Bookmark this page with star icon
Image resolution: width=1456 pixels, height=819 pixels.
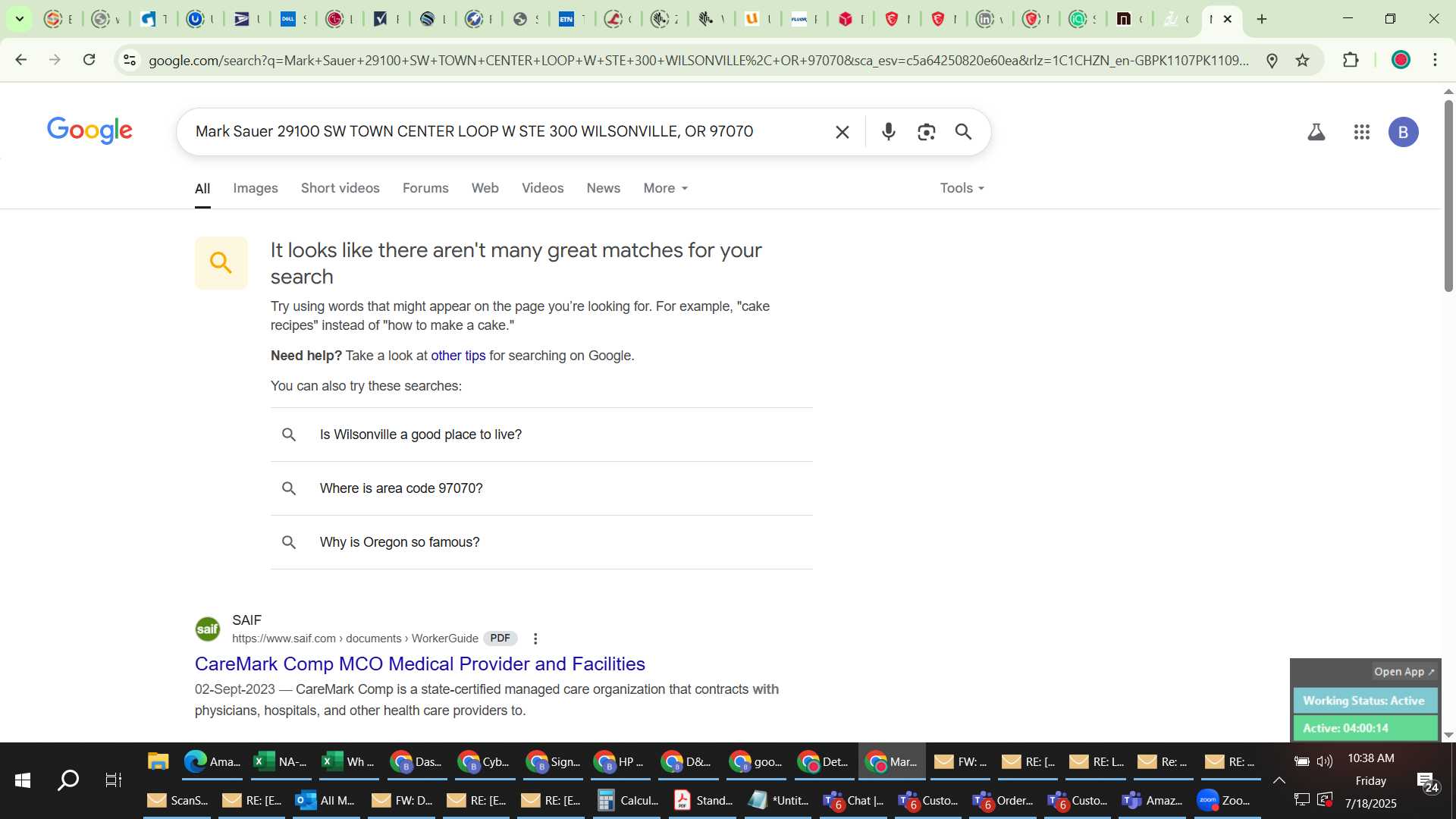tap(1302, 60)
